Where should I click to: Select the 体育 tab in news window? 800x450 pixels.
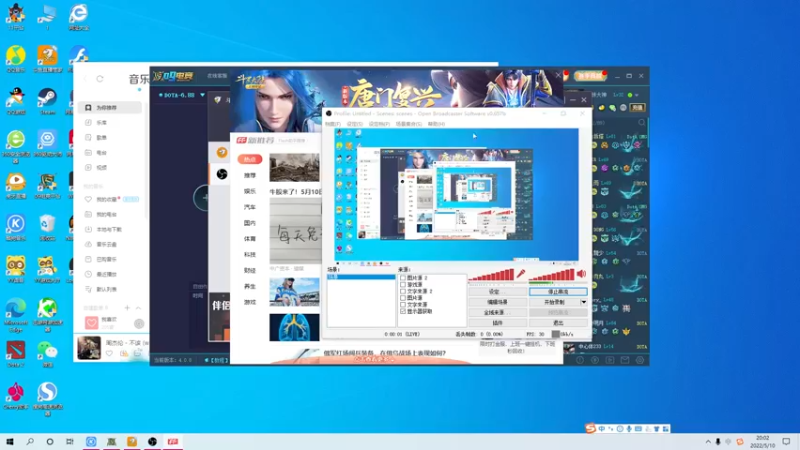coord(249,239)
